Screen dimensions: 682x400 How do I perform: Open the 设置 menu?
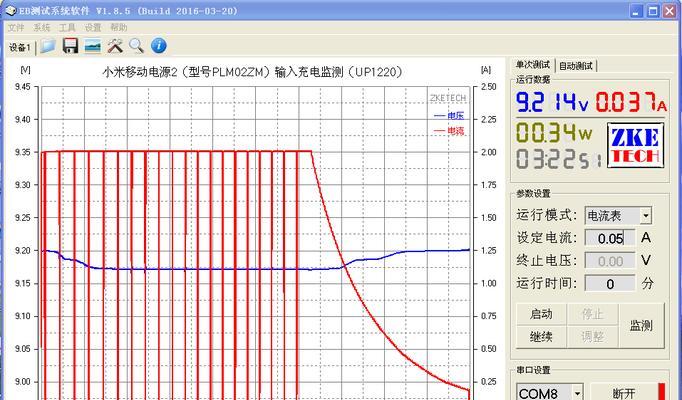tap(93, 27)
